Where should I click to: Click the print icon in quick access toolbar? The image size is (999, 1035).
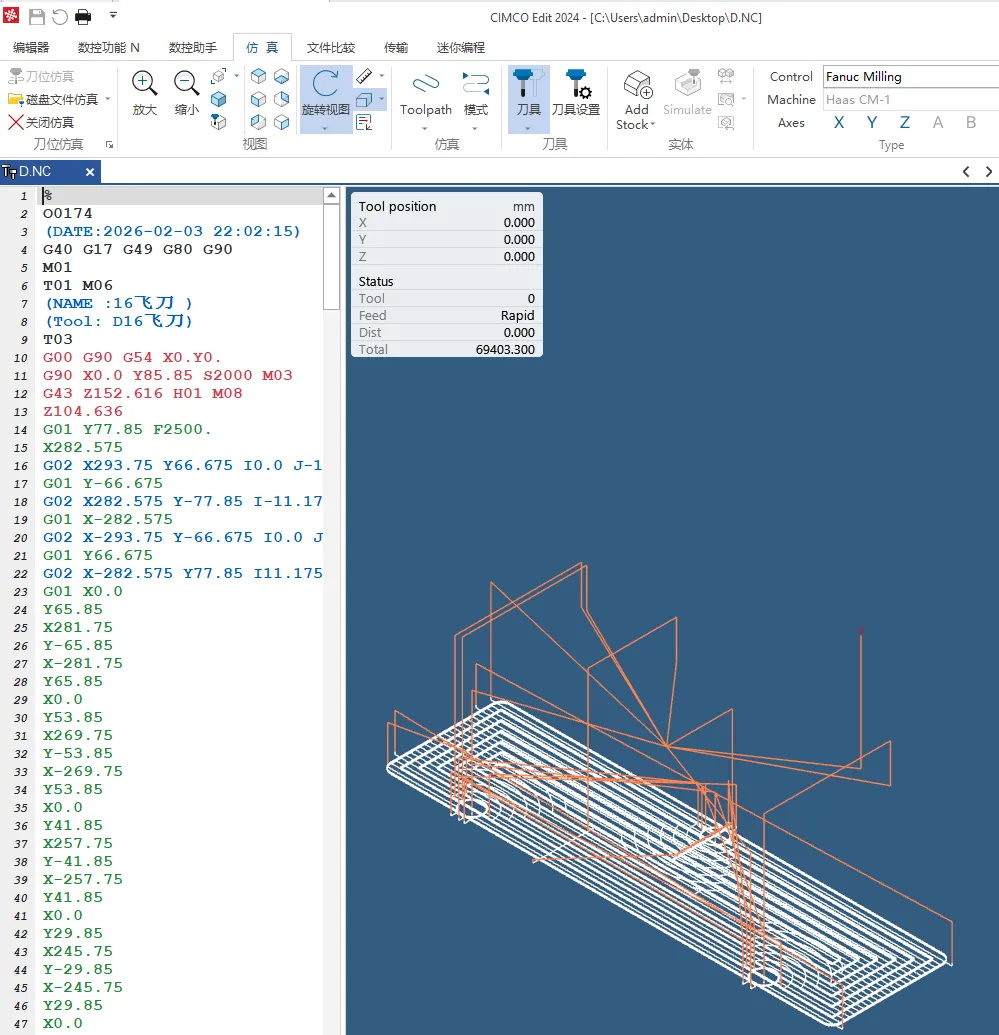tap(84, 17)
